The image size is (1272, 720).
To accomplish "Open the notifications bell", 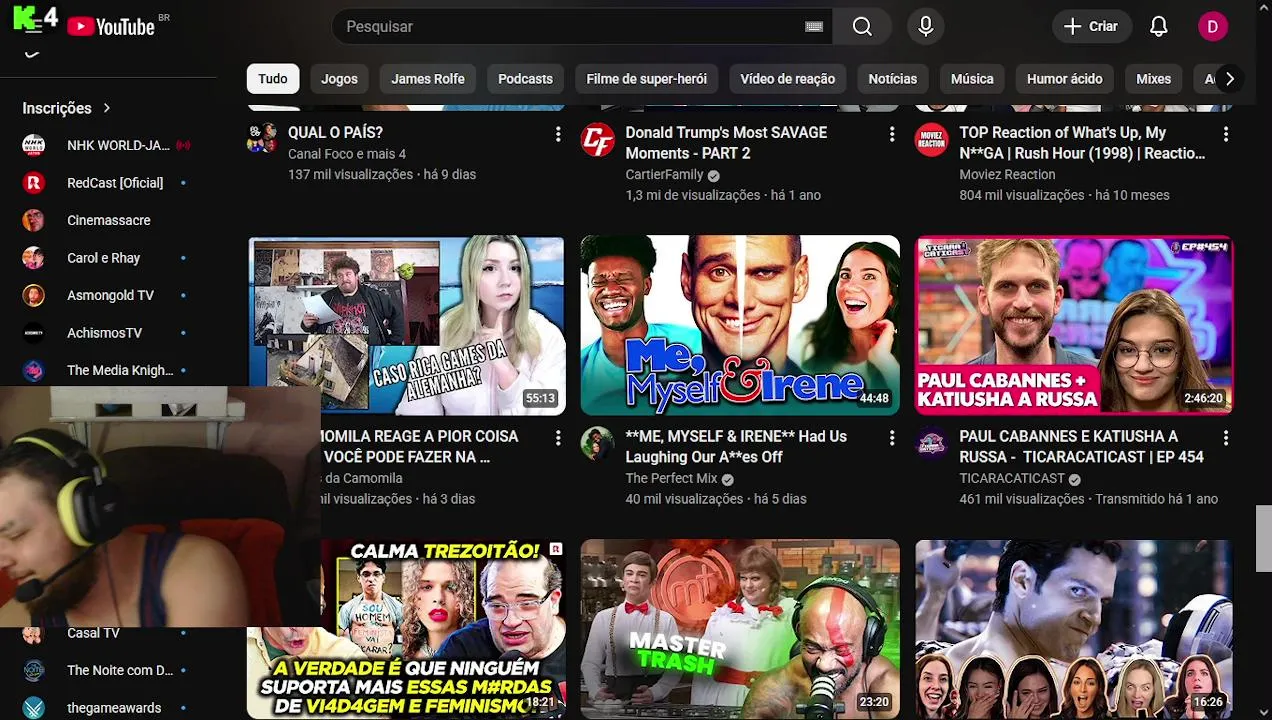I will click(x=1159, y=27).
